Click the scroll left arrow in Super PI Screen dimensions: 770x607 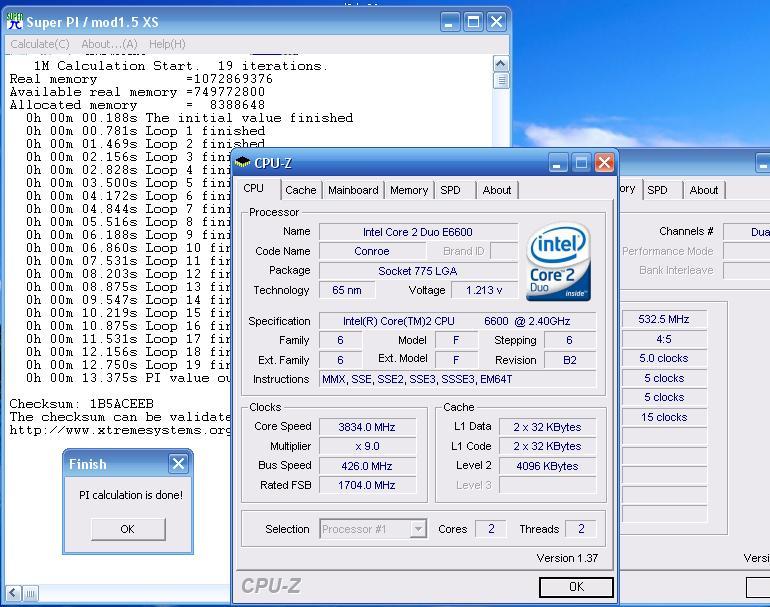coord(14,593)
